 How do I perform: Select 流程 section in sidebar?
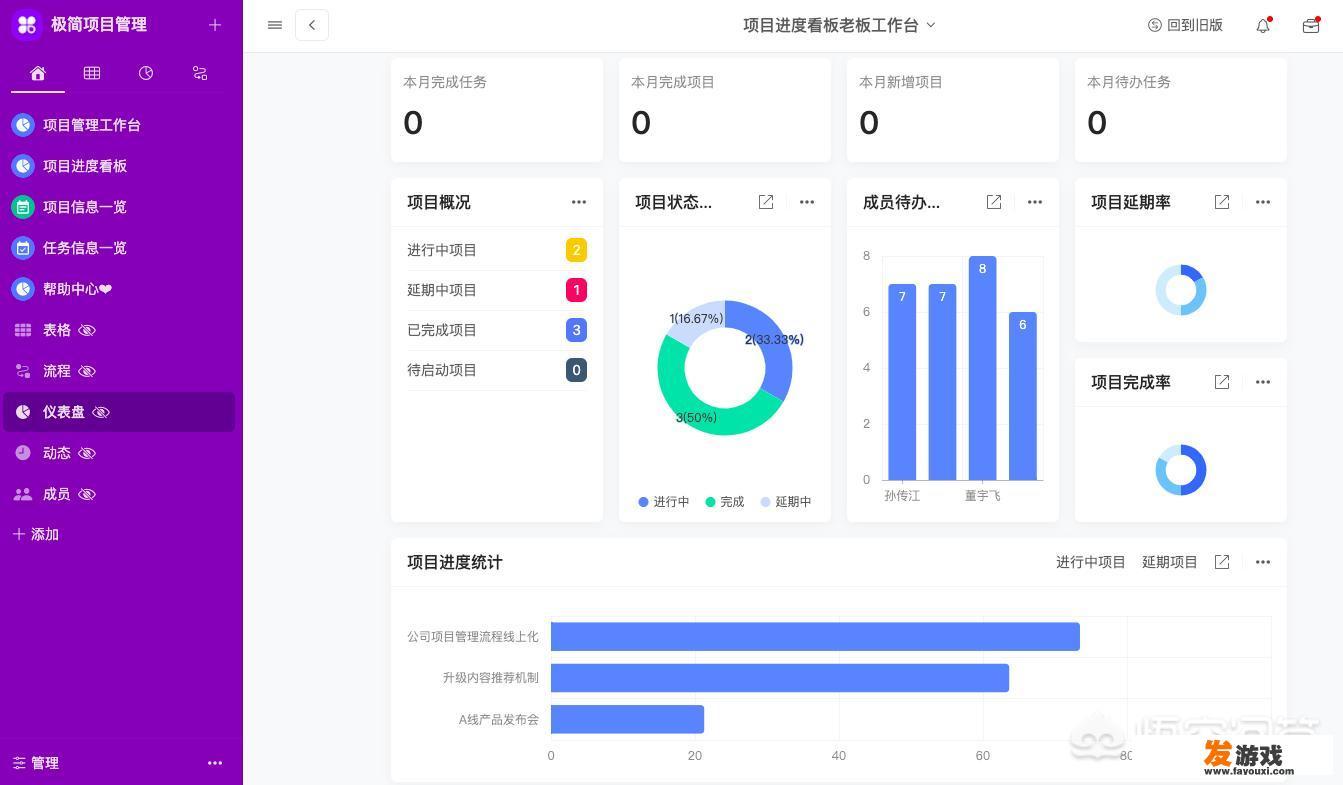(x=119, y=371)
